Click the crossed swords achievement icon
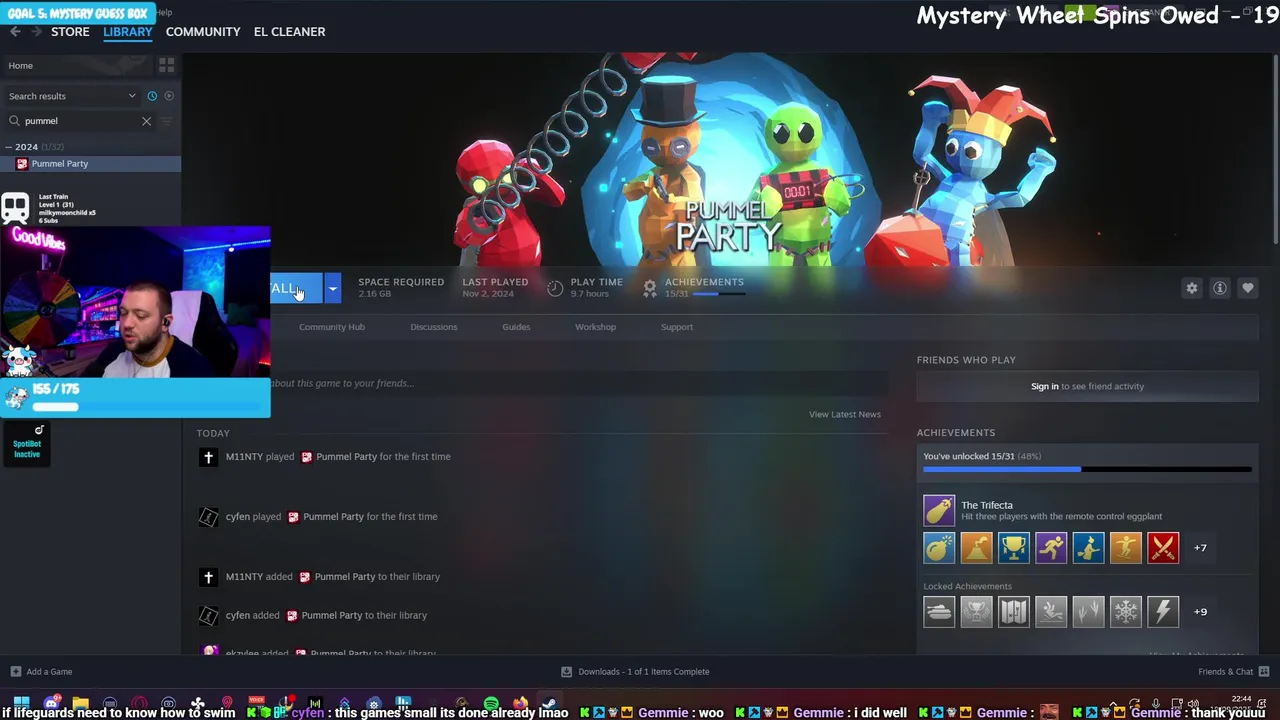Image resolution: width=1280 pixels, height=720 pixels. click(1163, 548)
